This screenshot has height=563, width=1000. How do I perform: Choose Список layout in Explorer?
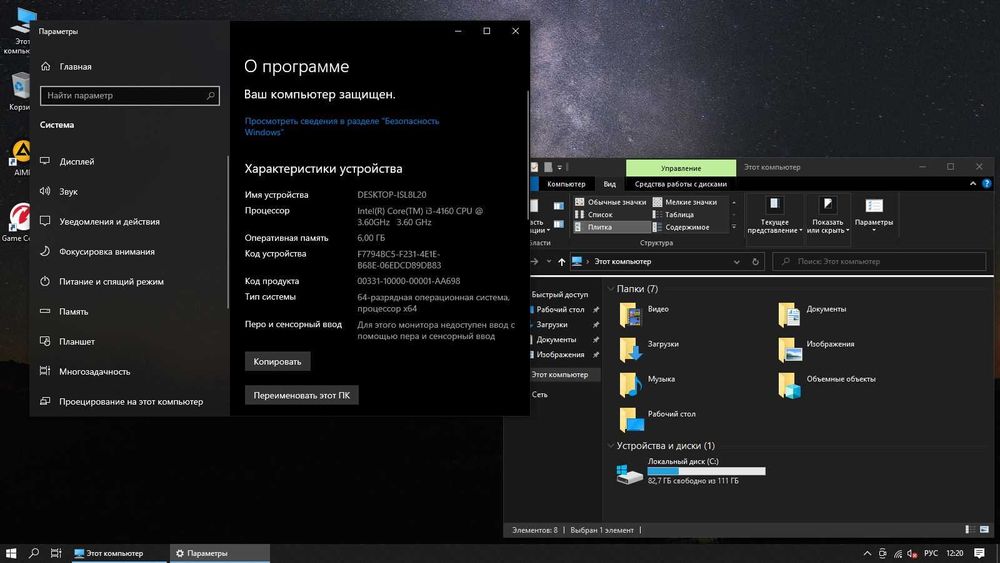tap(594, 215)
